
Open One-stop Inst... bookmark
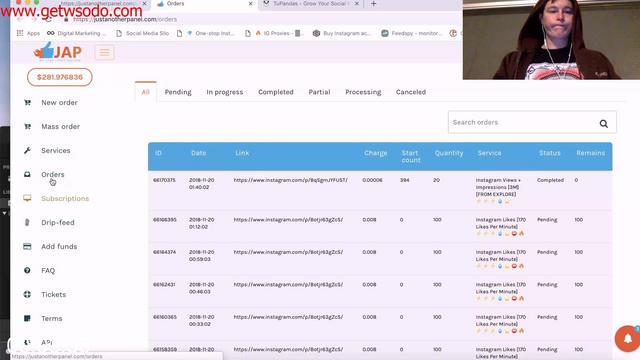[x=210, y=33]
